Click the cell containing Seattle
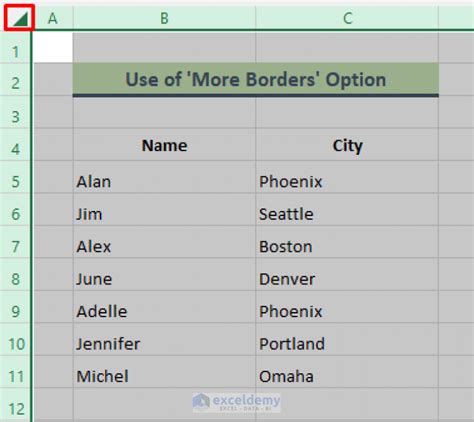 pos(347,210)
